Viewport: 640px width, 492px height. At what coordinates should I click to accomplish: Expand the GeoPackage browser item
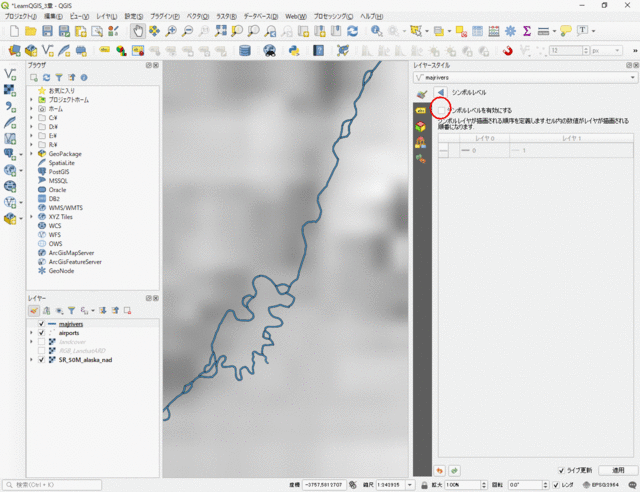tap(31, 154)
